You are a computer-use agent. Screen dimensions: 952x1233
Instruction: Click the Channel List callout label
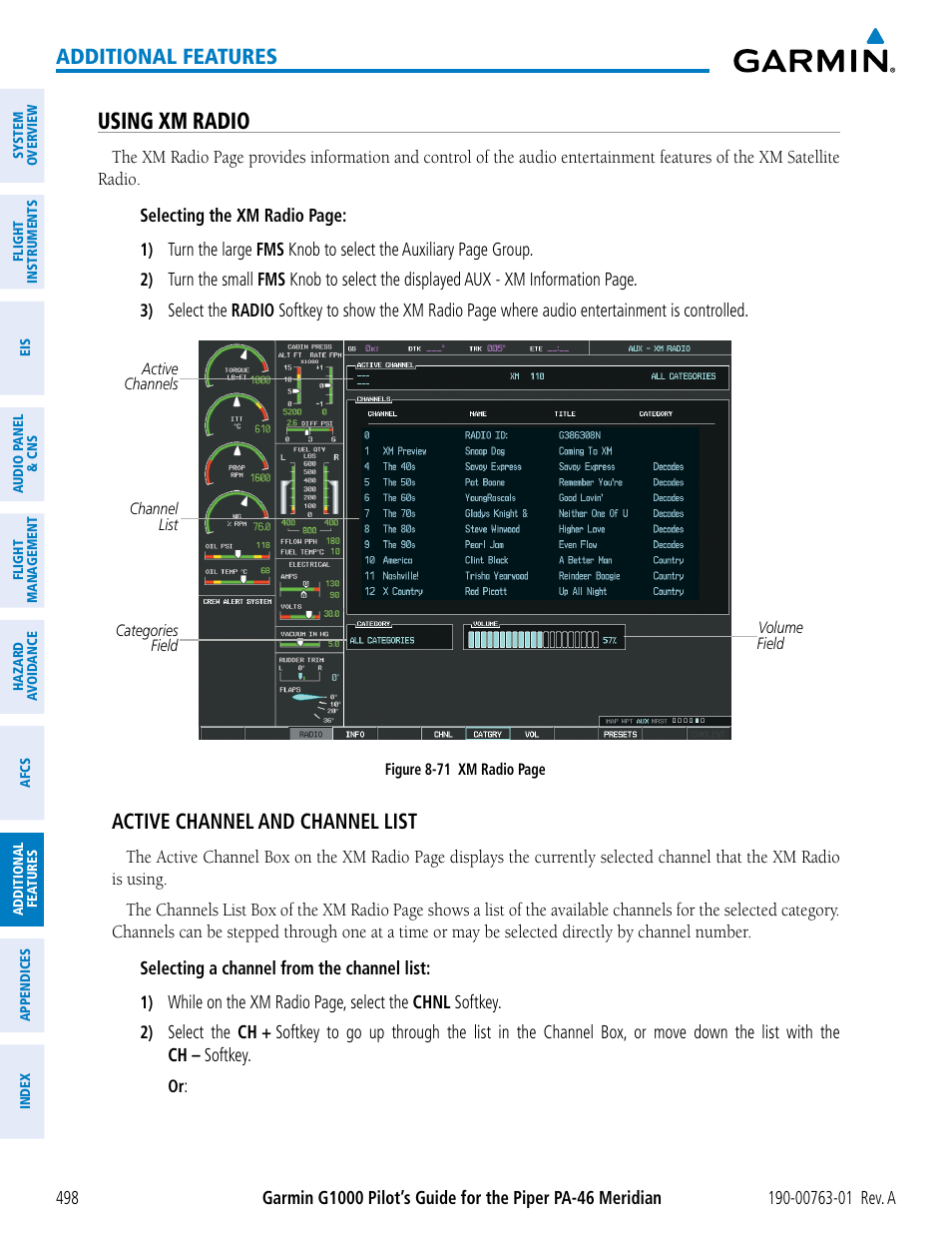pyautogui.click(x=154, y=517)
